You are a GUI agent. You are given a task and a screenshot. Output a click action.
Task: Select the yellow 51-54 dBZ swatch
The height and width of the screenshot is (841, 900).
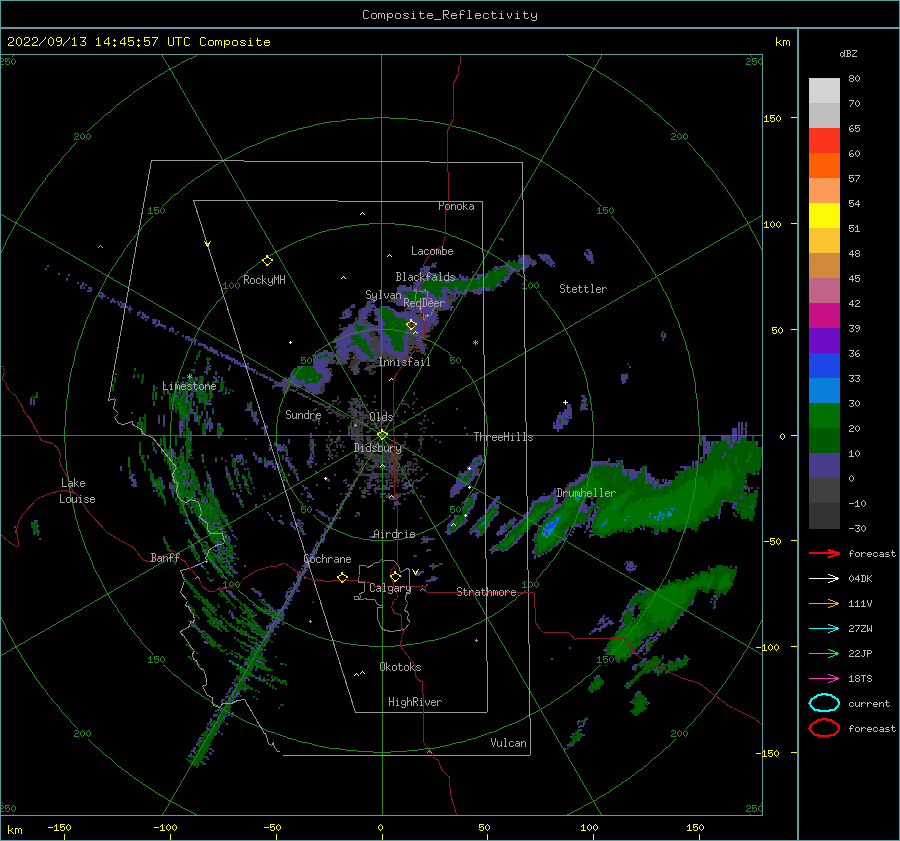pyautogui.click(x=824, y=216)
